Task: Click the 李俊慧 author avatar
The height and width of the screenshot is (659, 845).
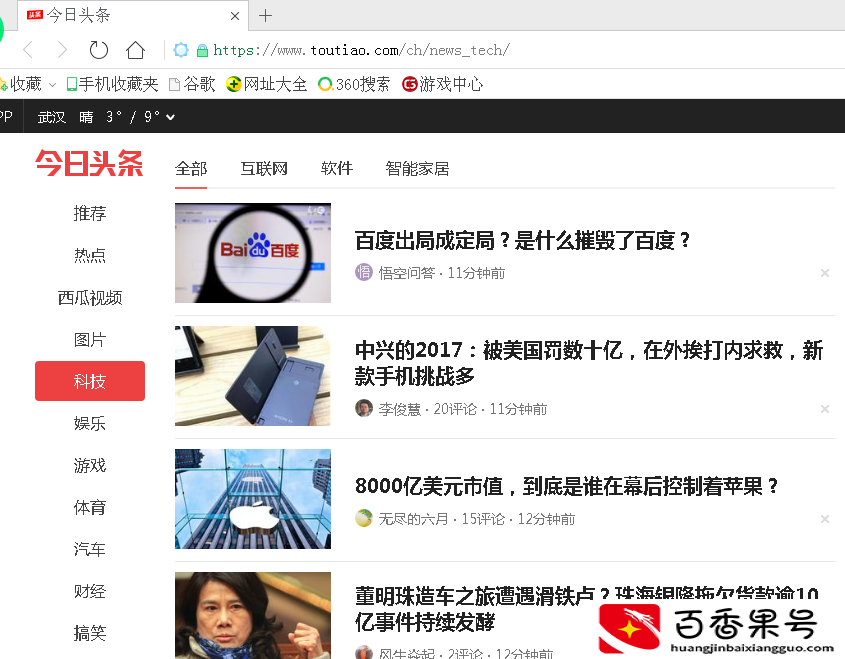Action: click(x=364, y=408)
